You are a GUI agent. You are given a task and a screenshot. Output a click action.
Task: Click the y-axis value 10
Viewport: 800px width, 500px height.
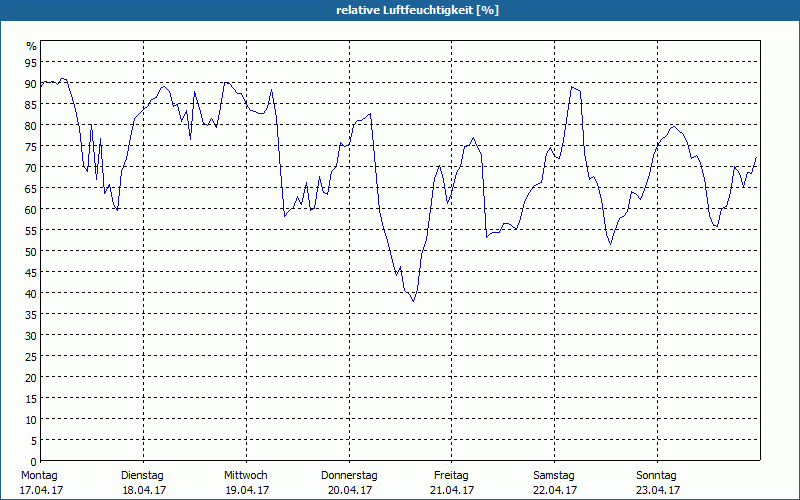(31, 420)
